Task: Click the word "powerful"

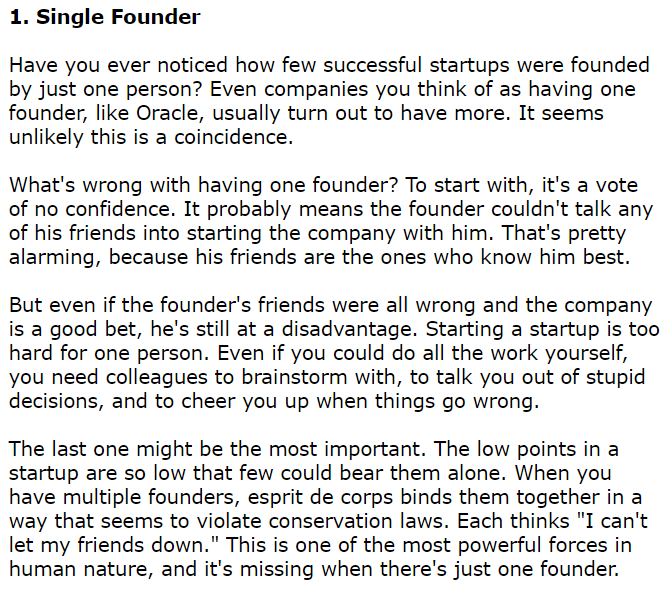Action: pyautogui.click(x=500, y=546)
